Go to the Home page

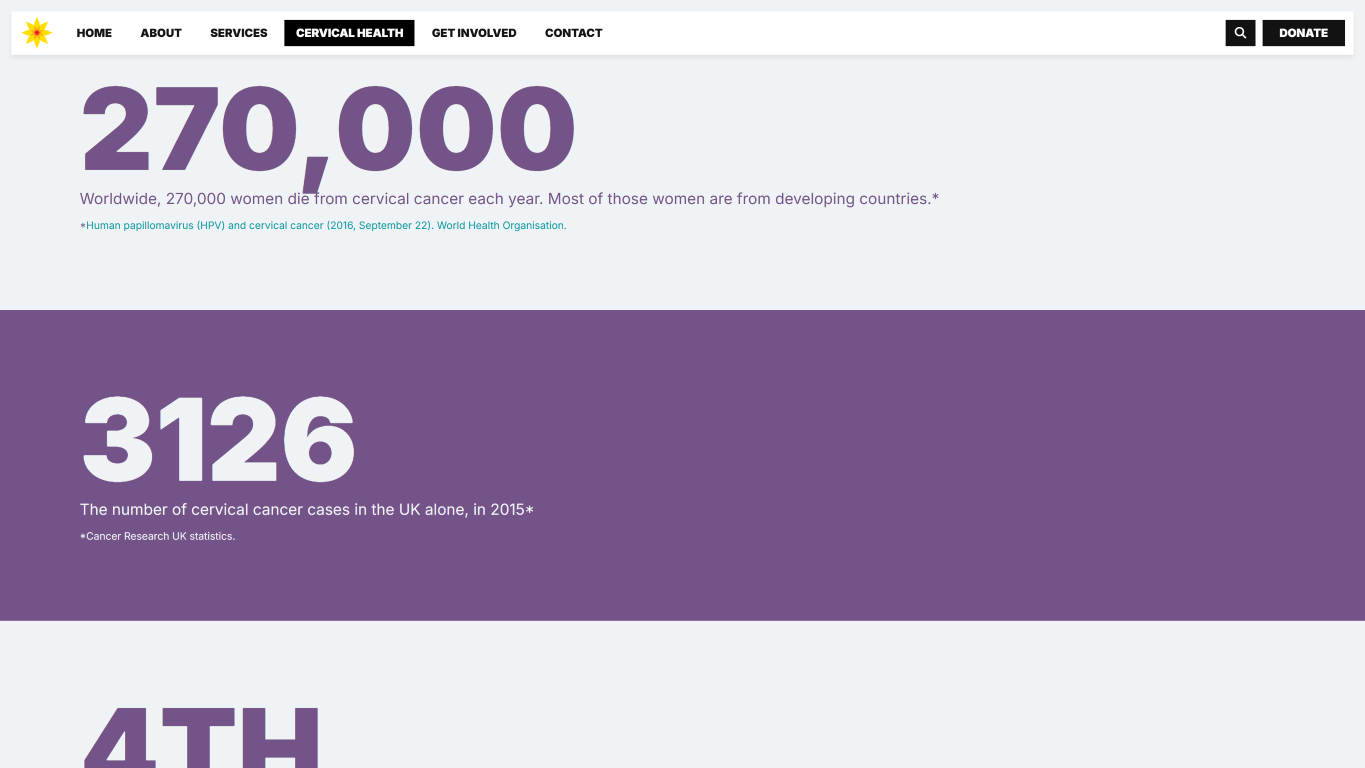[x=94, y=33]
